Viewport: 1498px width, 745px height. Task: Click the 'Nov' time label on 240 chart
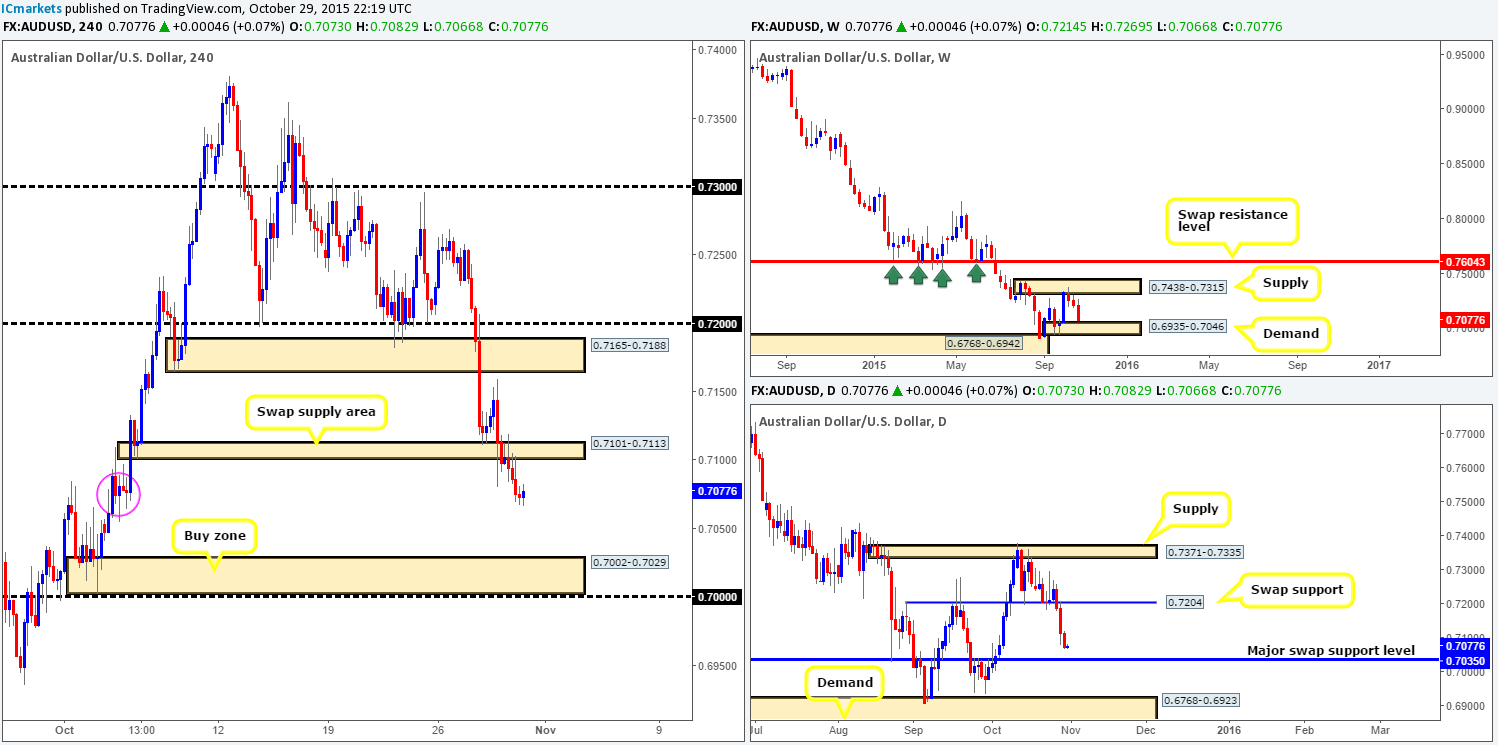(545, 729)
